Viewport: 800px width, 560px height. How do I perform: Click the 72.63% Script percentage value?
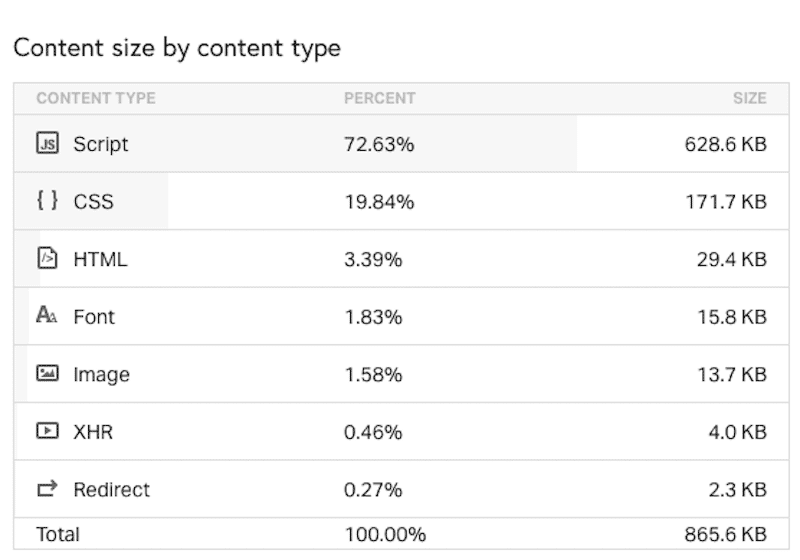[x=379, y=144]
